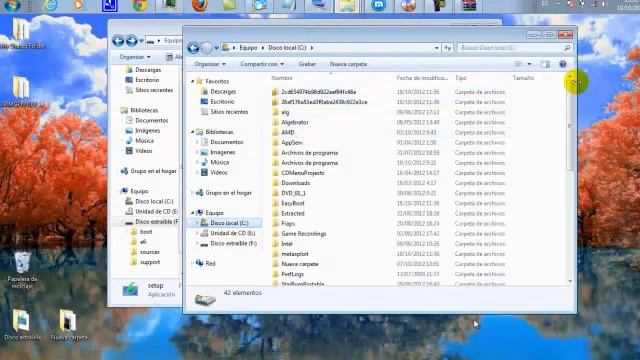Screen dimensions: 640x360
Task: Sort by the Nombre column header
Action: (x=282, y=78)
